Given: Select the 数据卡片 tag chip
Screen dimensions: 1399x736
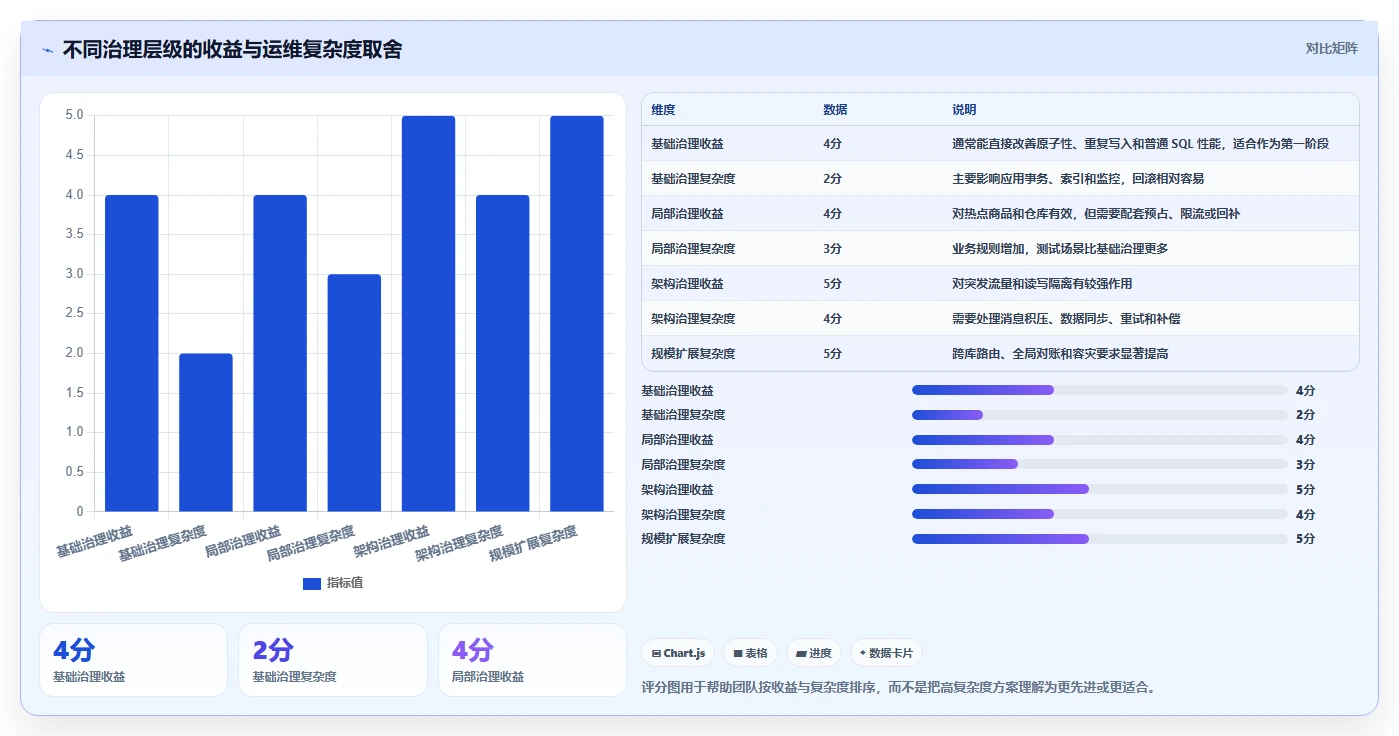Looking at the screenshot, I should pos(886,653).
